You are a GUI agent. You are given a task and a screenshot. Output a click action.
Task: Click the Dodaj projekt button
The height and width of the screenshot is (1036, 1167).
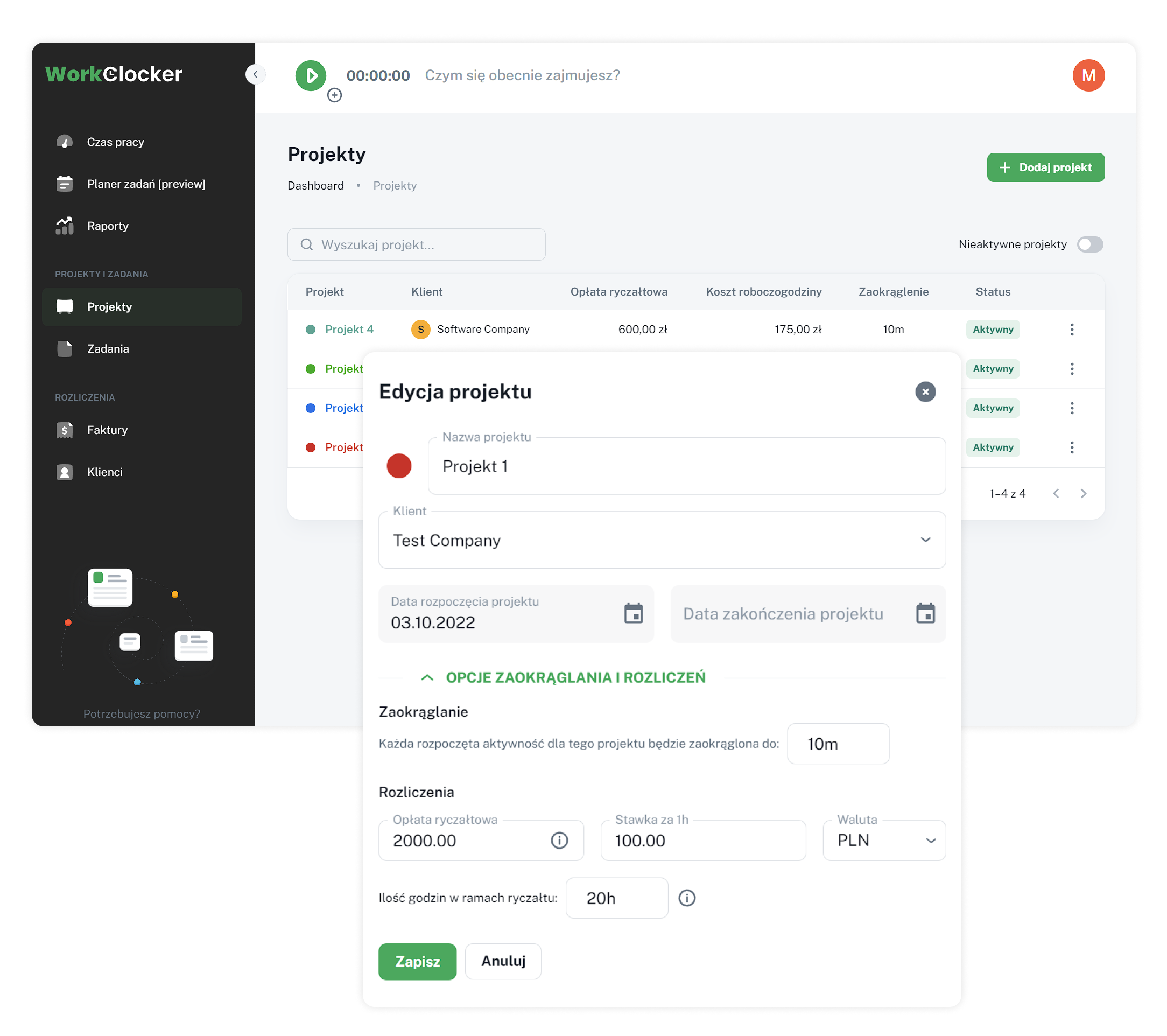click(x=1045, y=167)
